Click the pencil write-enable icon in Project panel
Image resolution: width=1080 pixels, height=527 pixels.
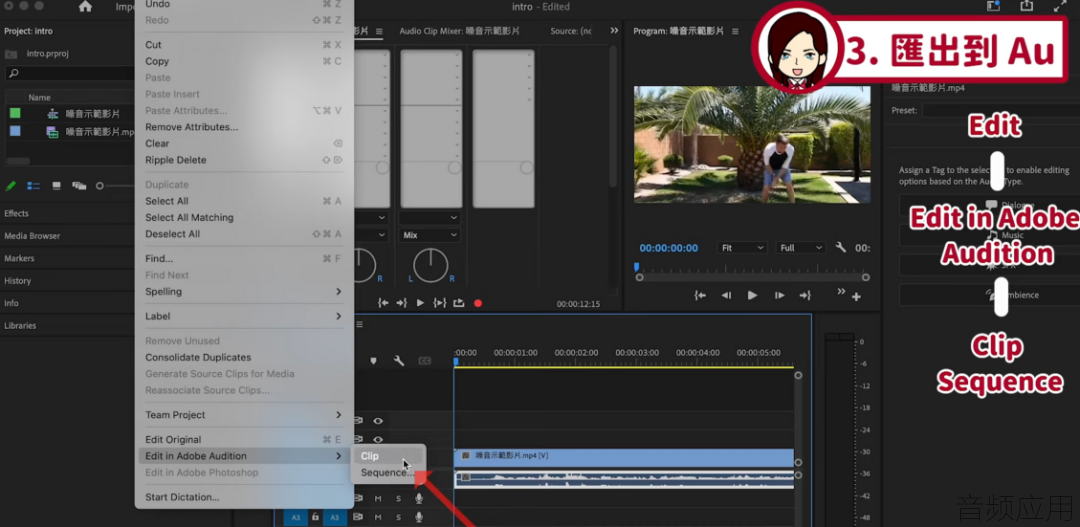click(11, 186)
